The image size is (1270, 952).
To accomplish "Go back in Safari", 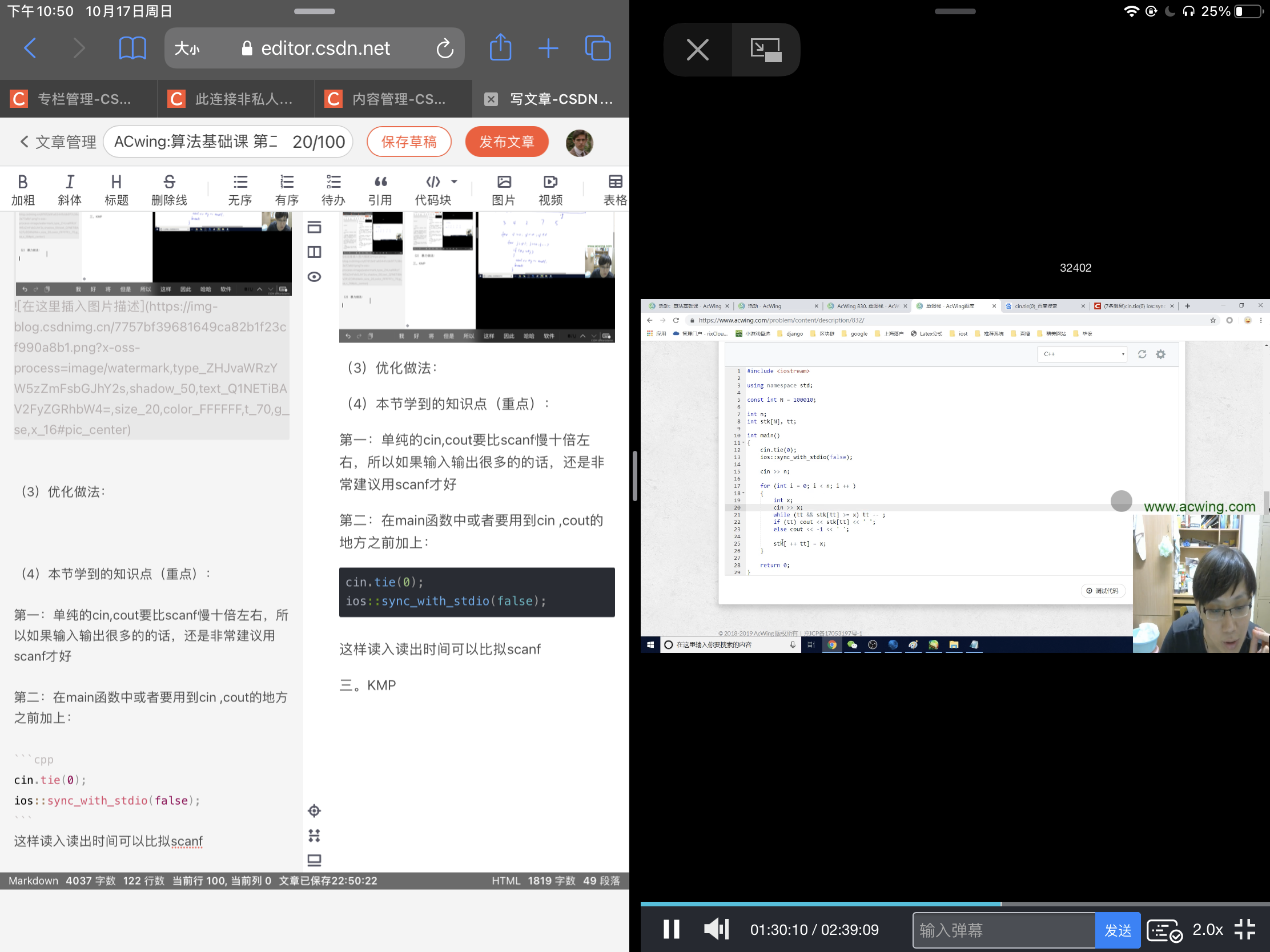I will (x=30, y=48).
